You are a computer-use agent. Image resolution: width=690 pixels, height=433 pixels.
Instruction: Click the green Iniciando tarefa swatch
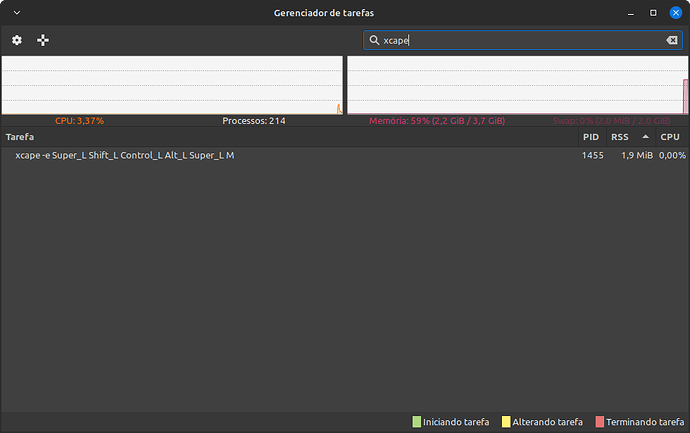click(417, 422)
